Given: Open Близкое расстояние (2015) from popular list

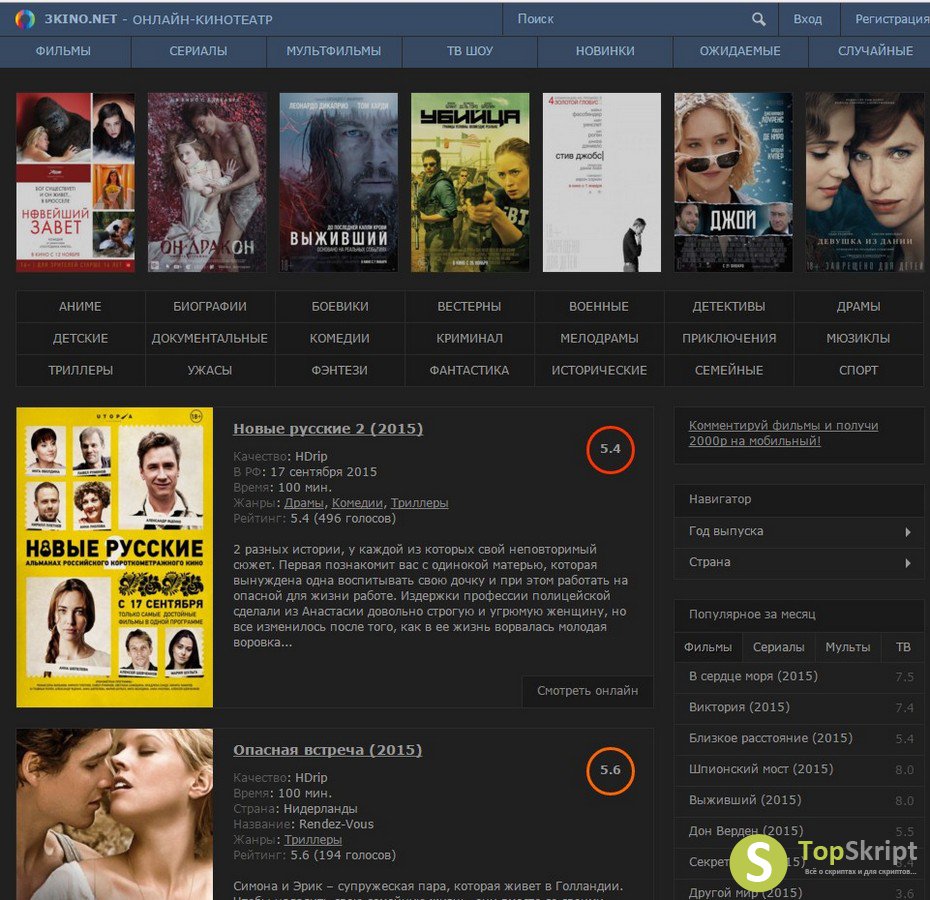Looking at the screenshot, I should click(770, 738).
